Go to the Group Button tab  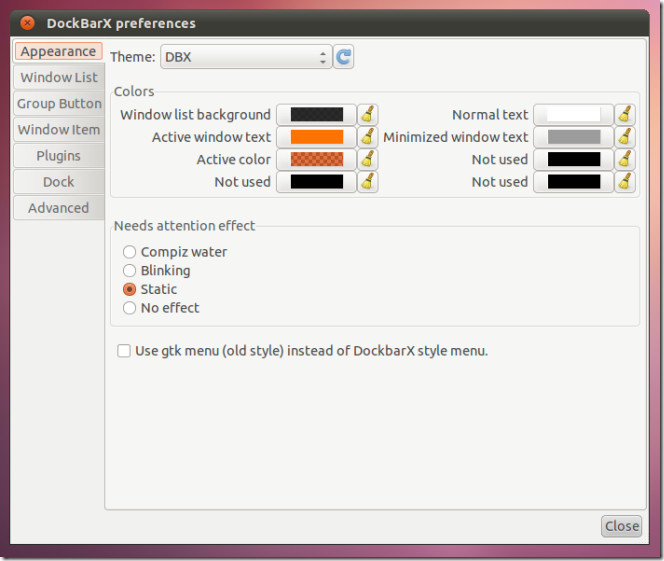point(58,104)
